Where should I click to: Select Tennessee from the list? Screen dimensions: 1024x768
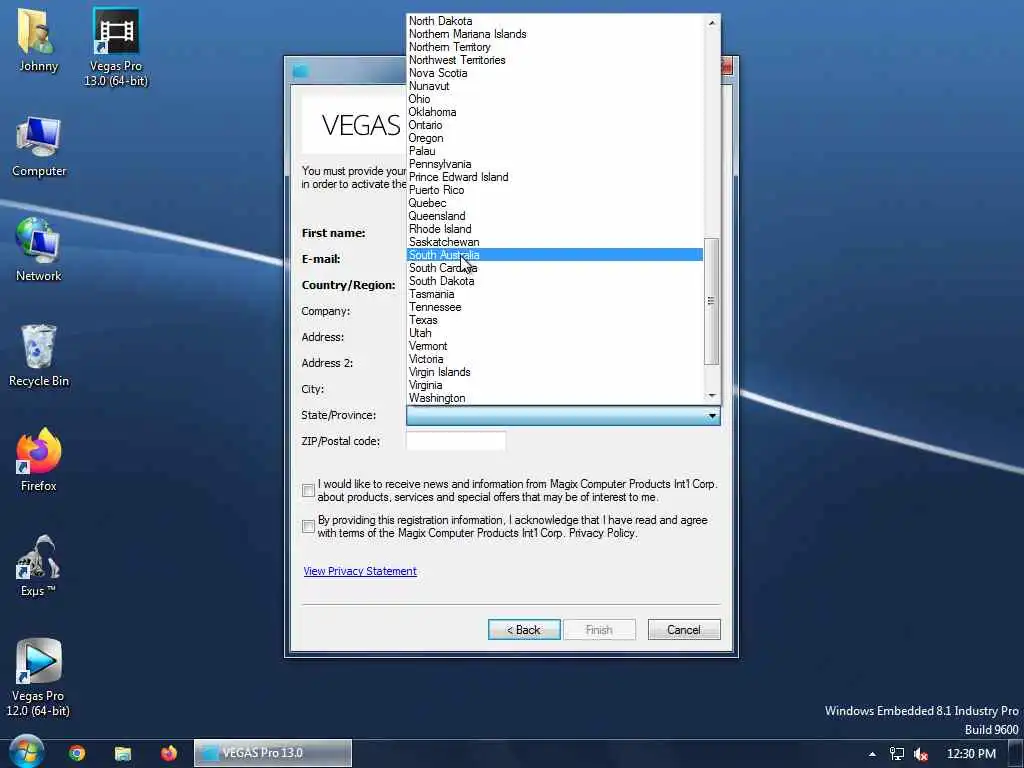coord(554,307)
